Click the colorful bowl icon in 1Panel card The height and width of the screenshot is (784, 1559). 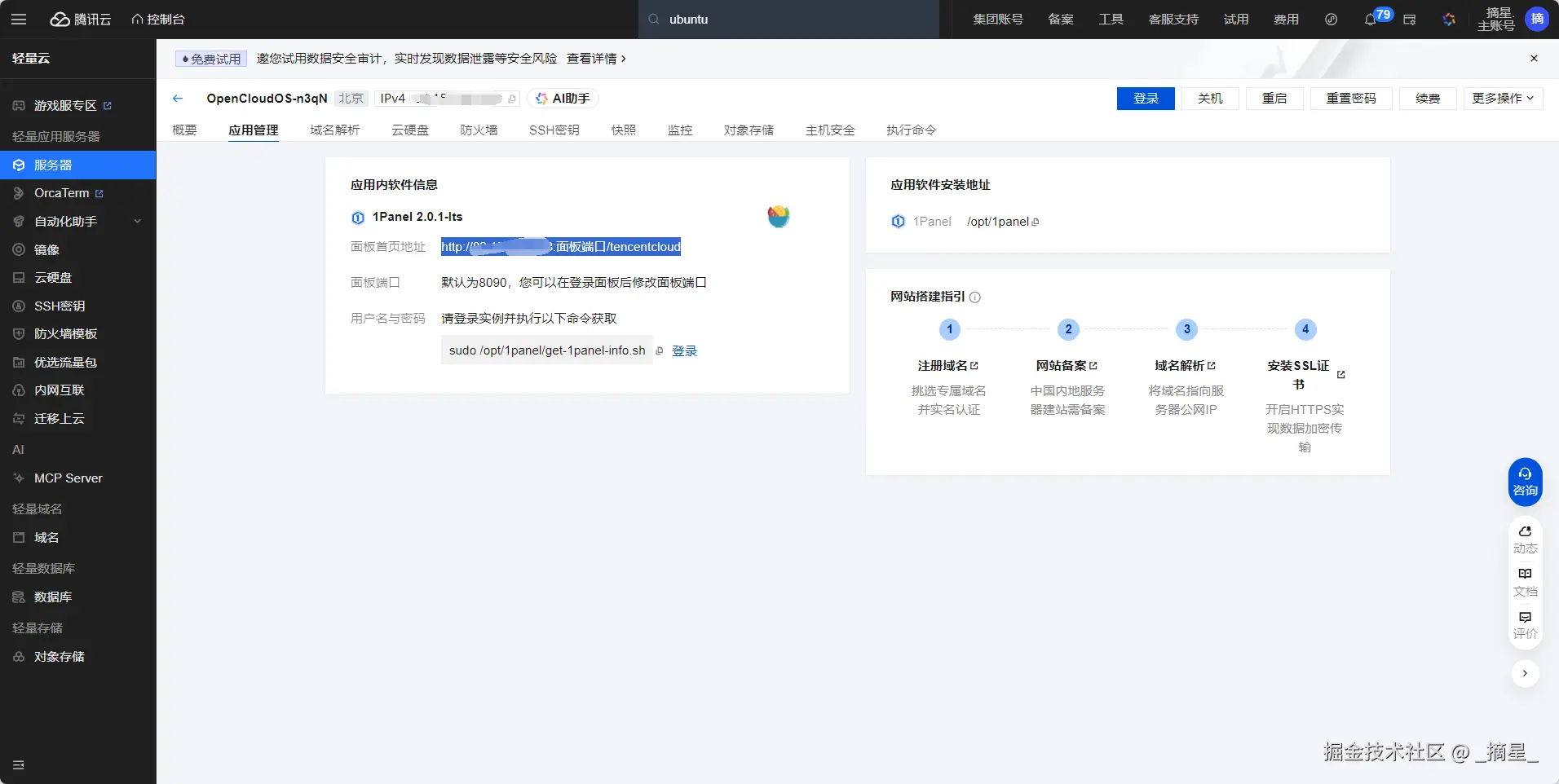pyautogui.click(x=779, y=216)
